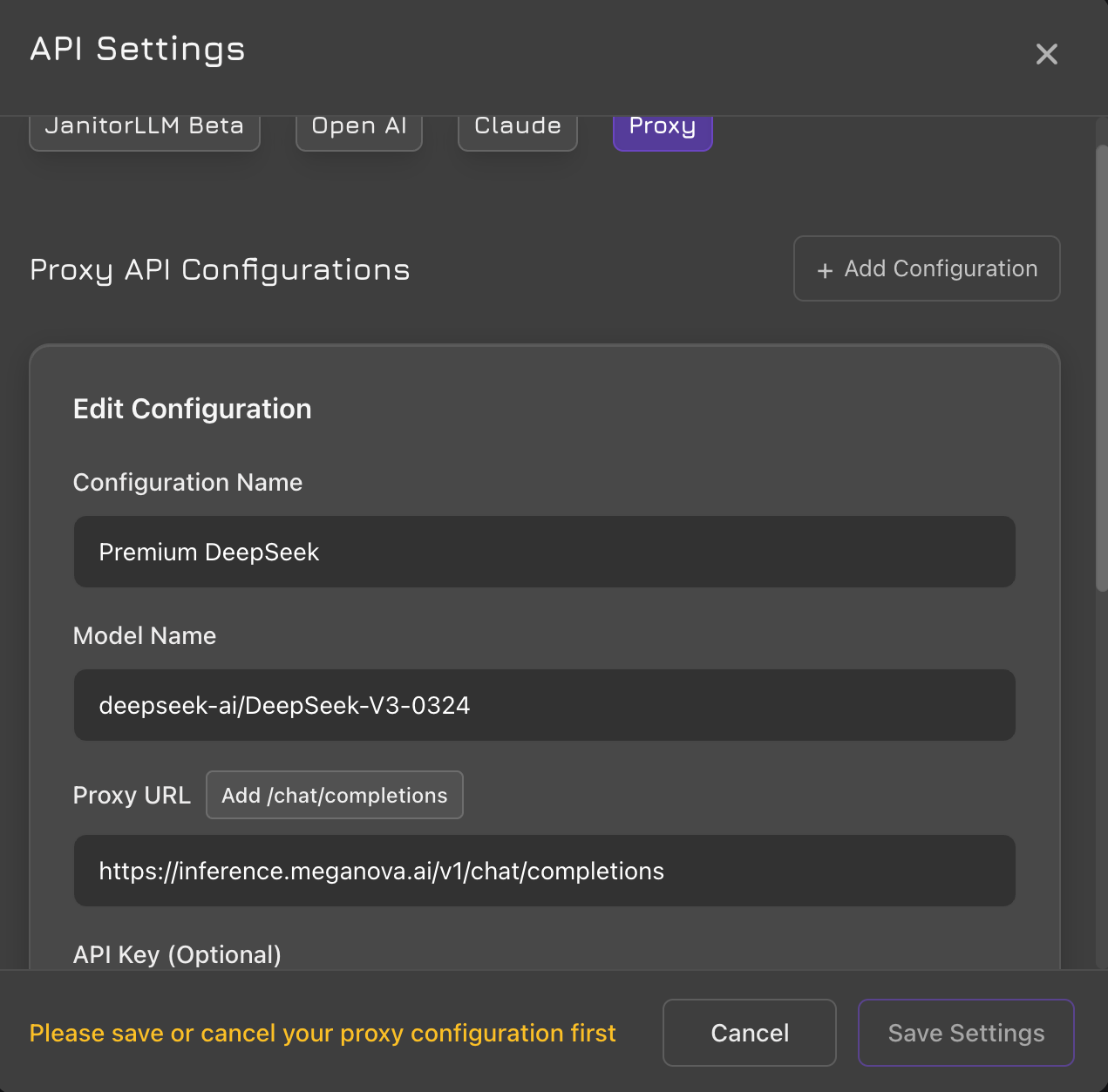Click the Save Settings button
The width and height of the screenshot is (1108, 1092).
tap(966, 1033)
